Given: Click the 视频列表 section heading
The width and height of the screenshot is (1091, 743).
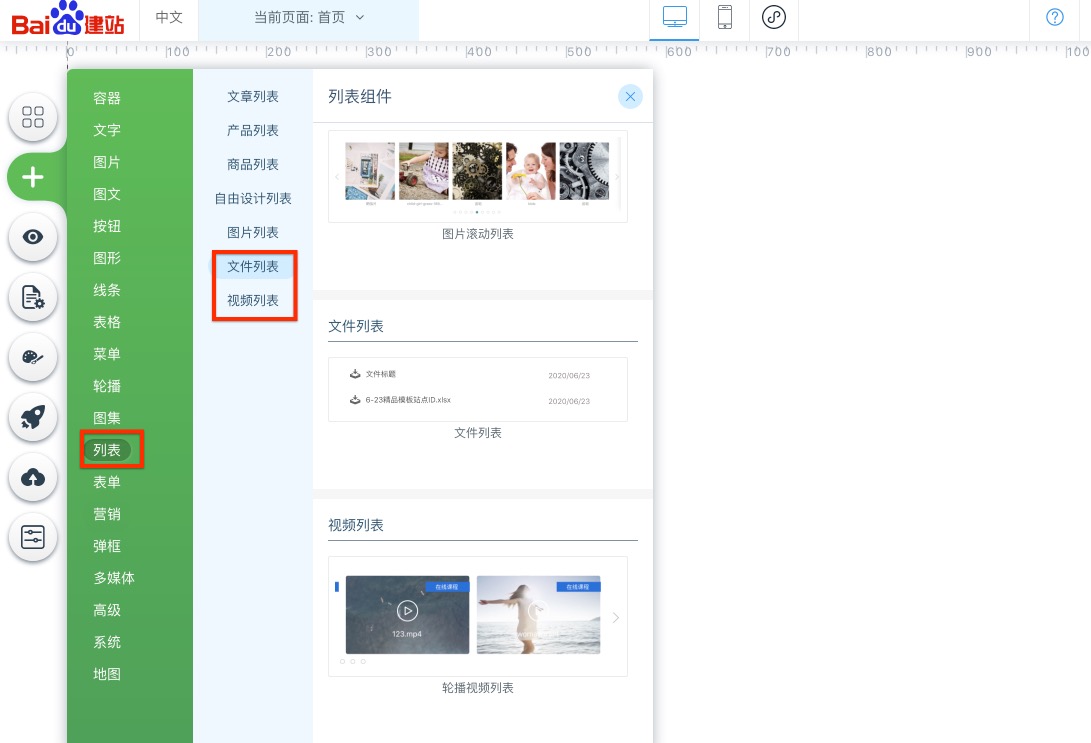Looking at the screenshot, I should click(356, 525).
